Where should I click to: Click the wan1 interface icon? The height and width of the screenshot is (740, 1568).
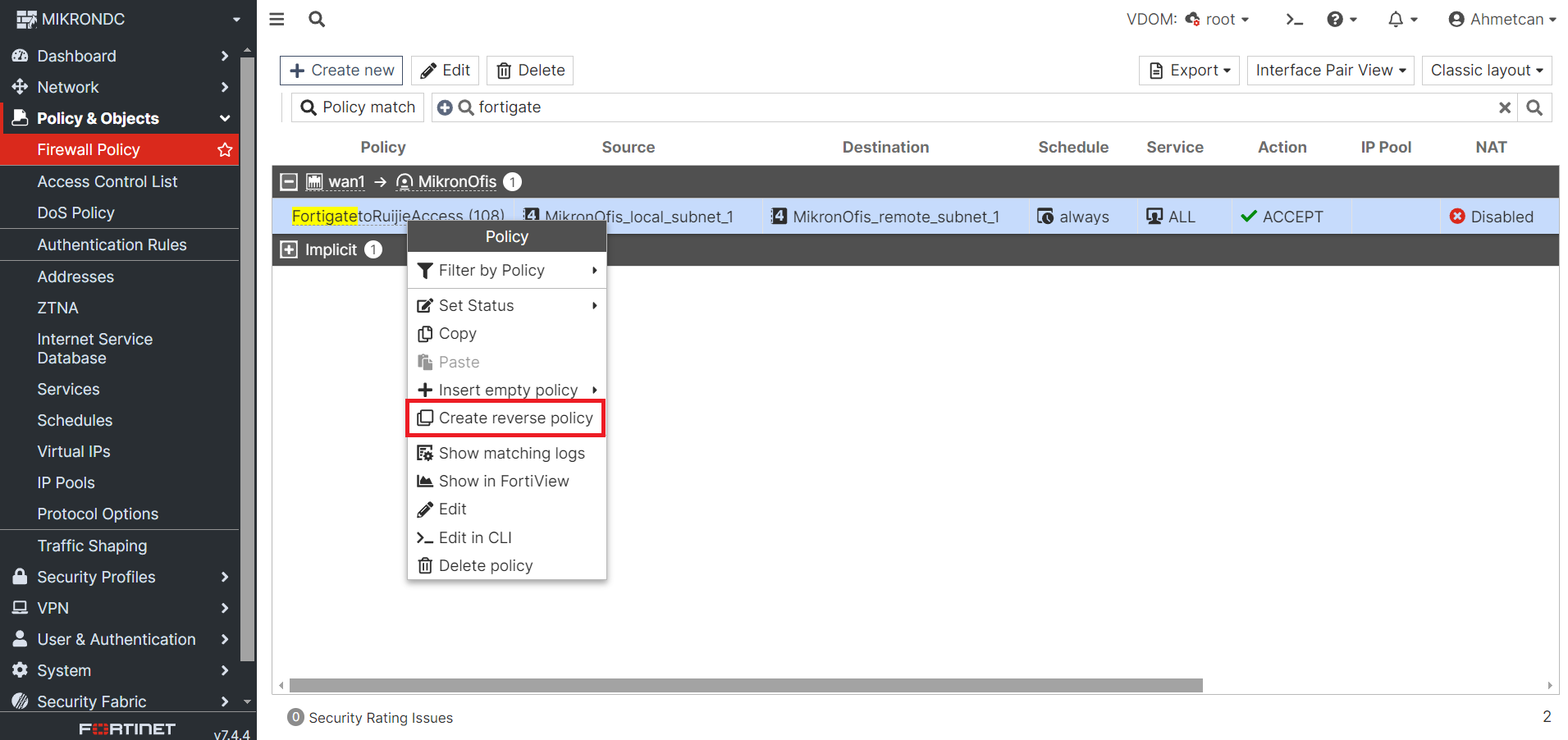314,181
